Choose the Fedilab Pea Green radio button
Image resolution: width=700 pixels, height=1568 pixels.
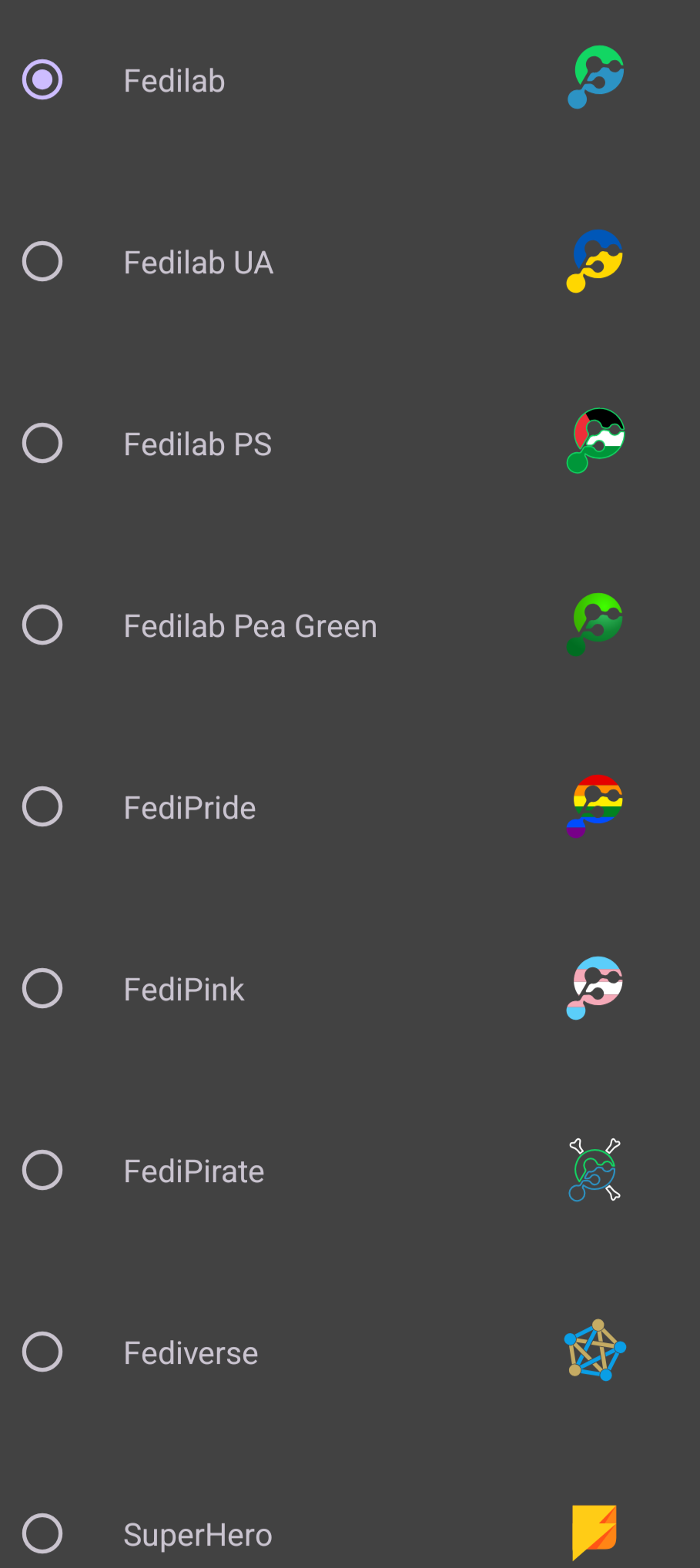tap(42, 625)
